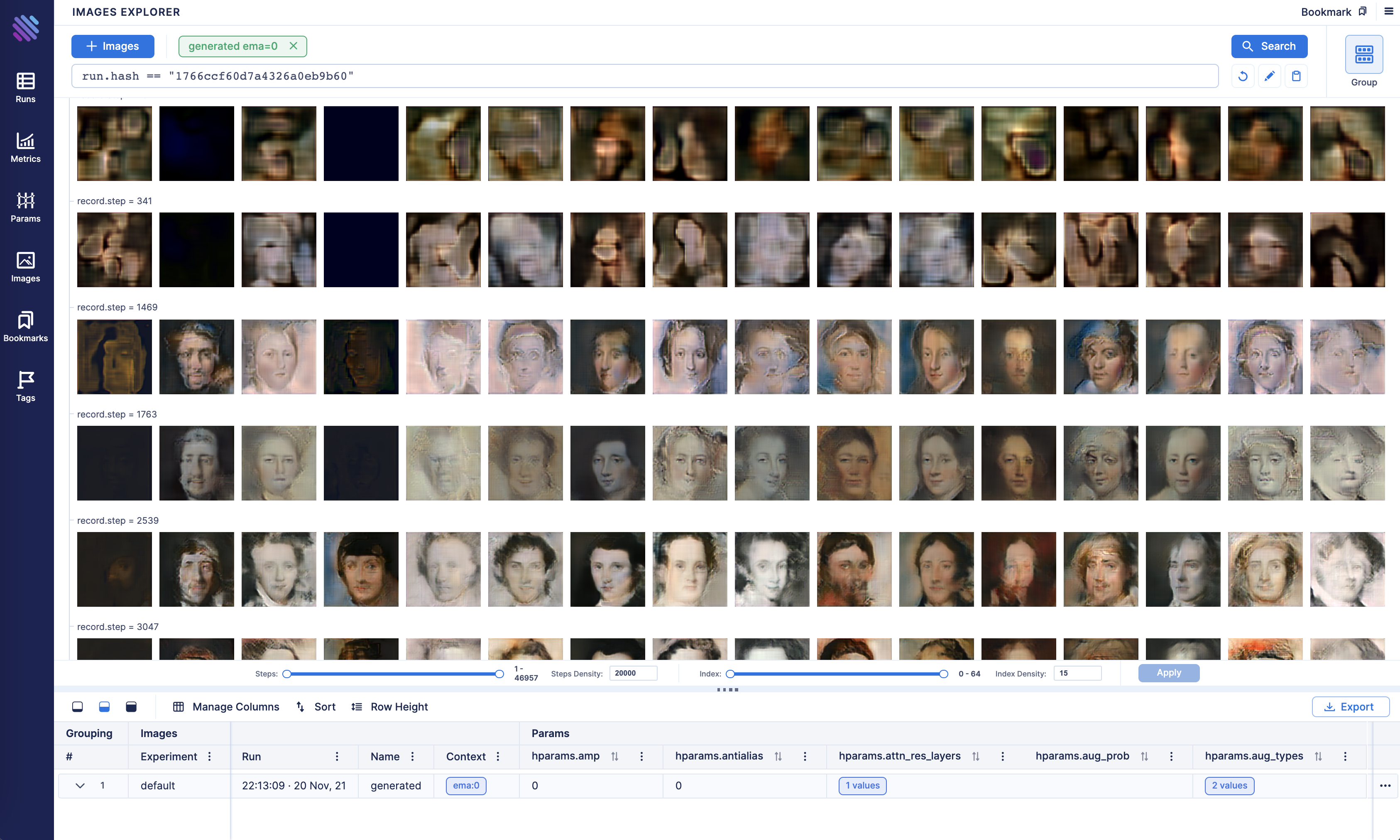
Task: Open the Images explorer in sidebar
Action: click(25, 267)
